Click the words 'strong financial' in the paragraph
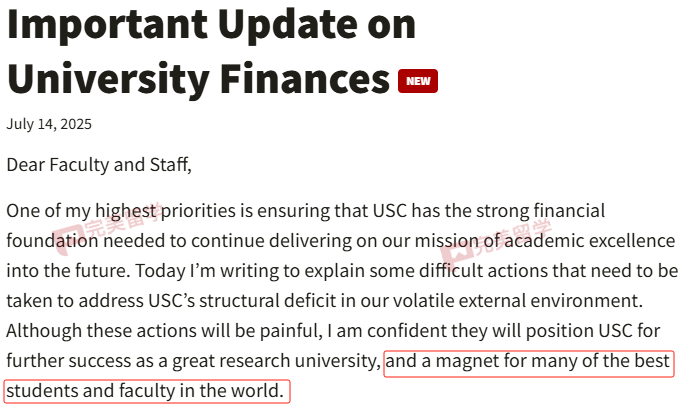Image resolution: width=686 pixels, height=411 pixels. pyautogui.click(x=541, y=211)
